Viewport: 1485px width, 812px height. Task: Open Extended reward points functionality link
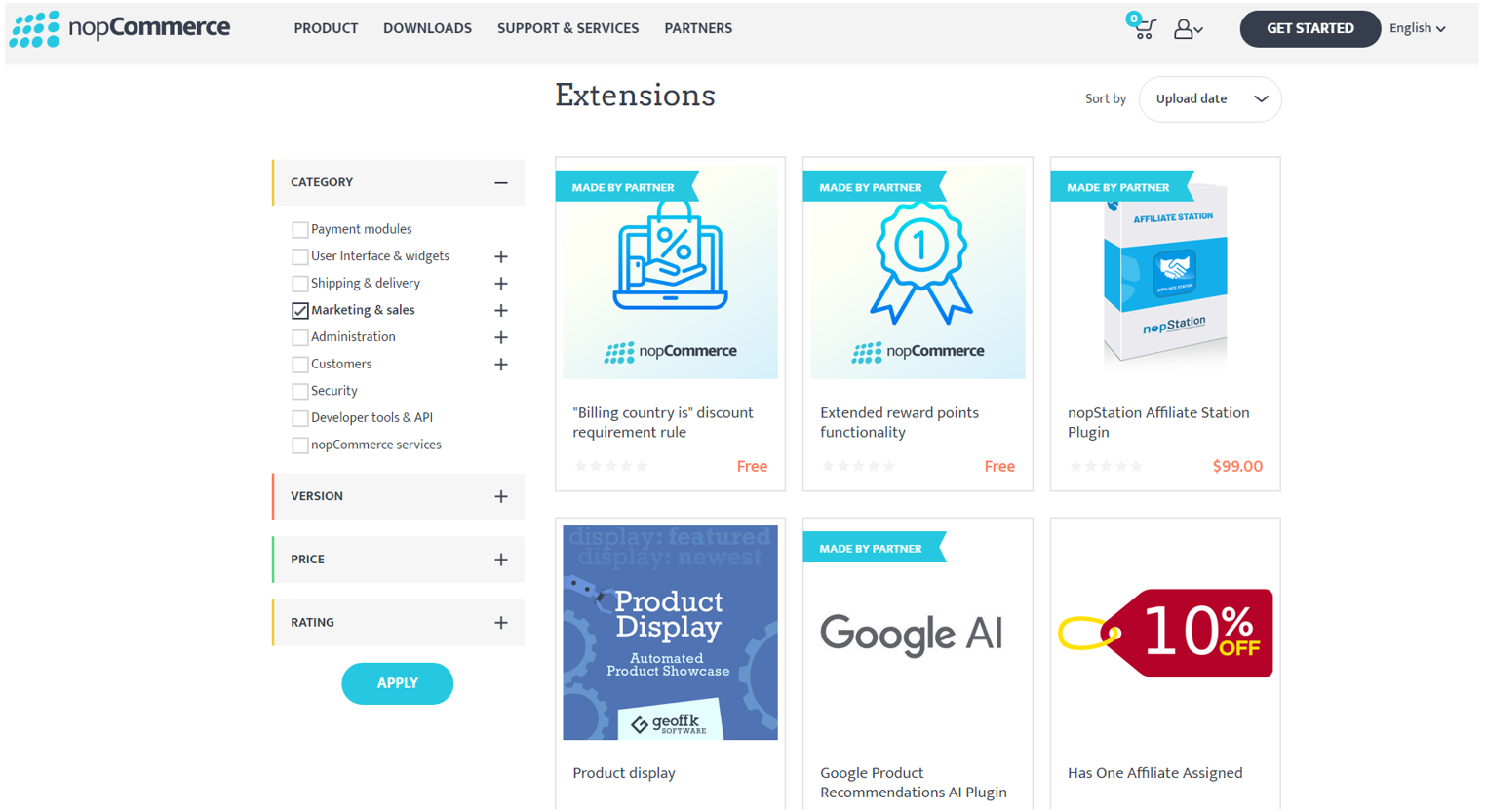pyautogui.click(x=899, y=422)
